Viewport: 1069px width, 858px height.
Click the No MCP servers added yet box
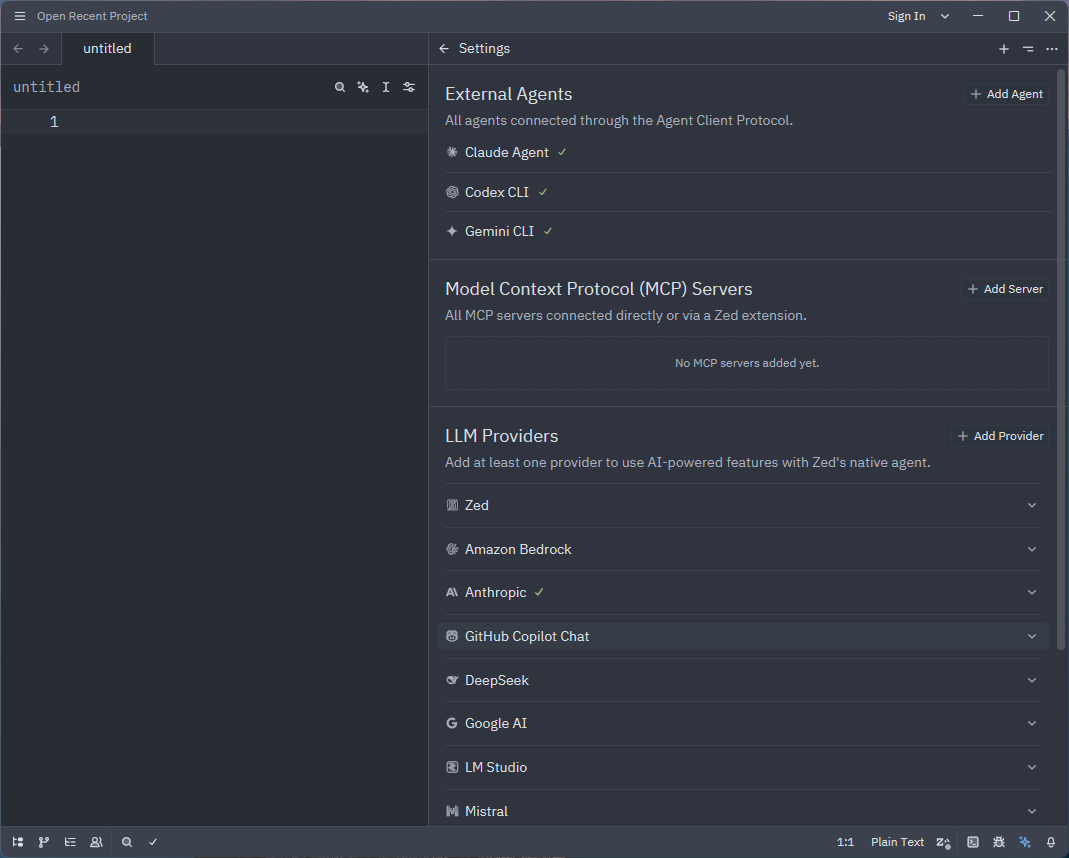click(747, 363)
